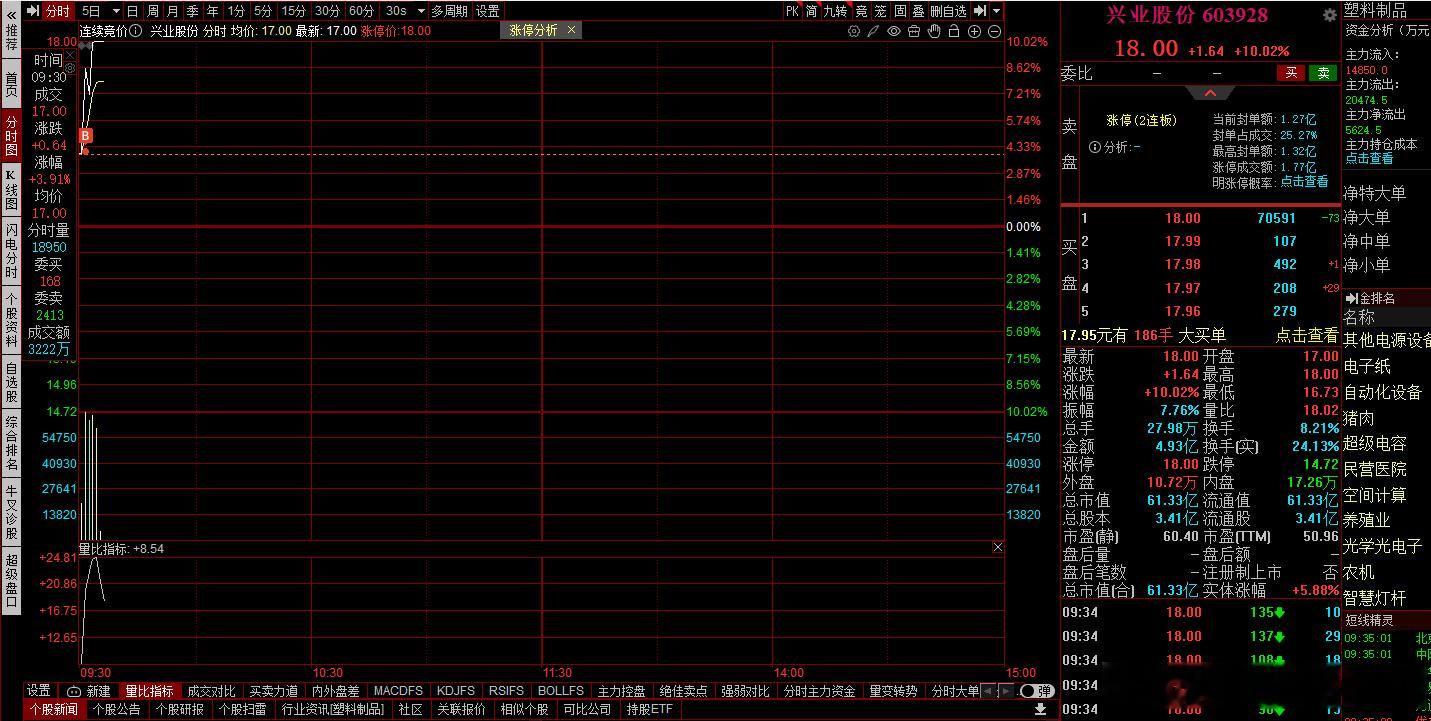Toggle the eye visibility icon in chart toolbar

(x=894, y=31)
